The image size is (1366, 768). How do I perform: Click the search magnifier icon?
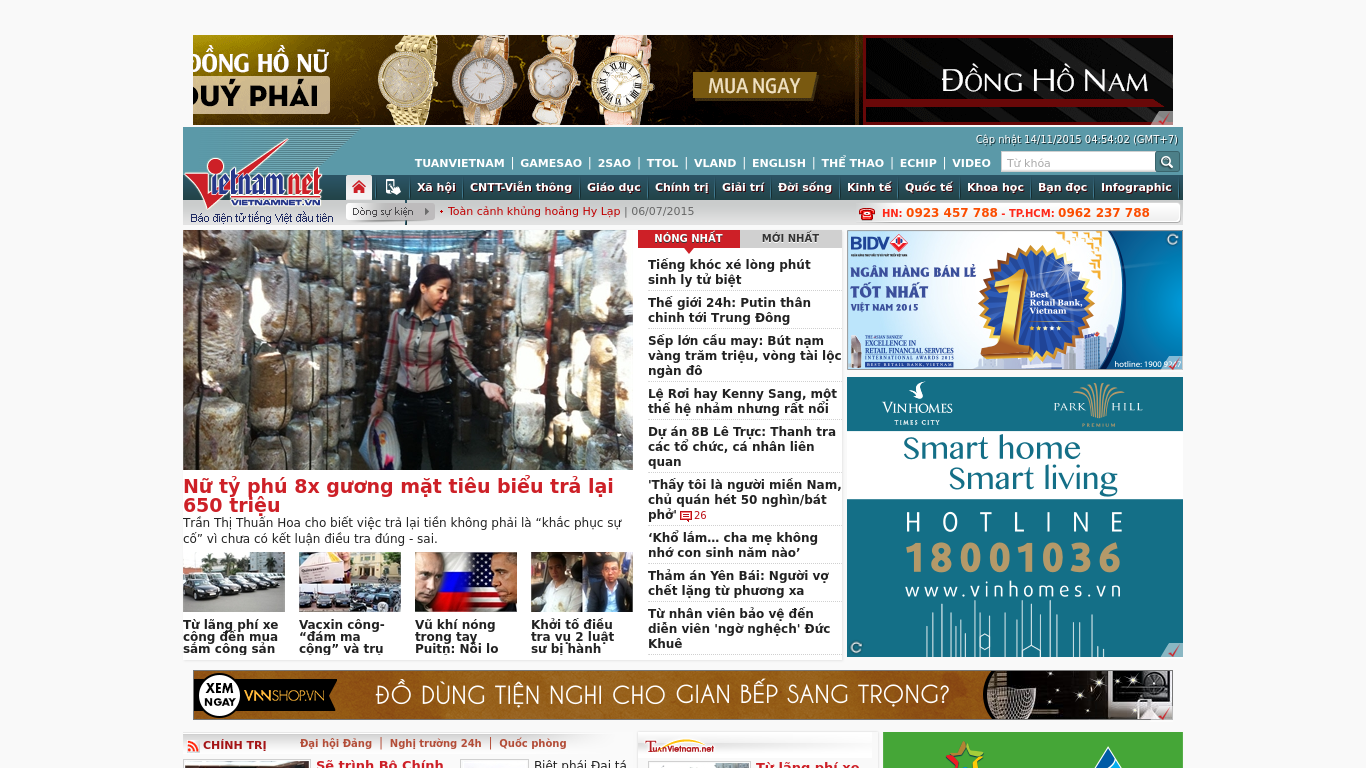[1168, 161]
